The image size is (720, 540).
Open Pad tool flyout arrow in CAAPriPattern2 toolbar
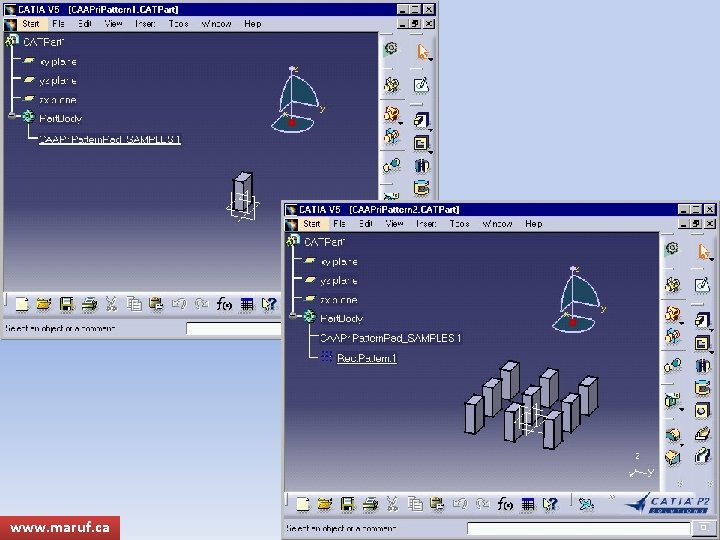point(711,329)
